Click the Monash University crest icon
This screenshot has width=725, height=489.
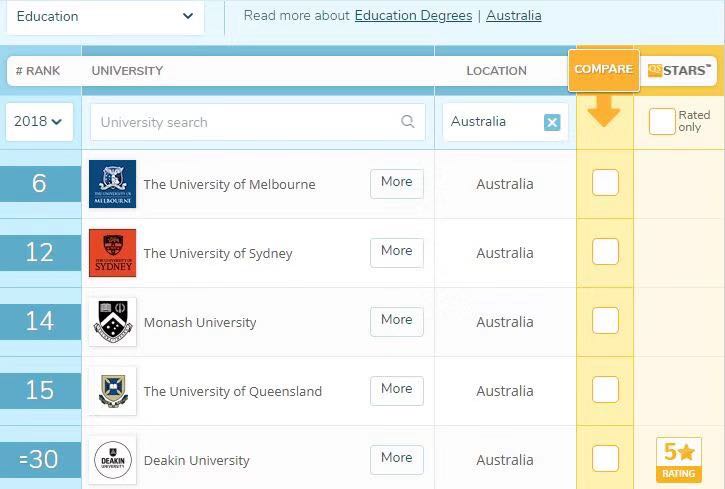coord(112,322)
